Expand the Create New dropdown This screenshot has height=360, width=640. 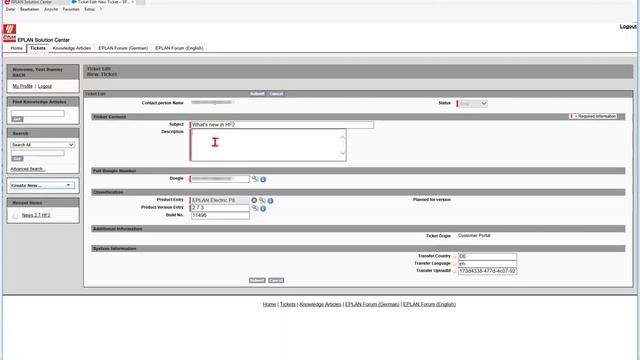click(x=42, y=185)
